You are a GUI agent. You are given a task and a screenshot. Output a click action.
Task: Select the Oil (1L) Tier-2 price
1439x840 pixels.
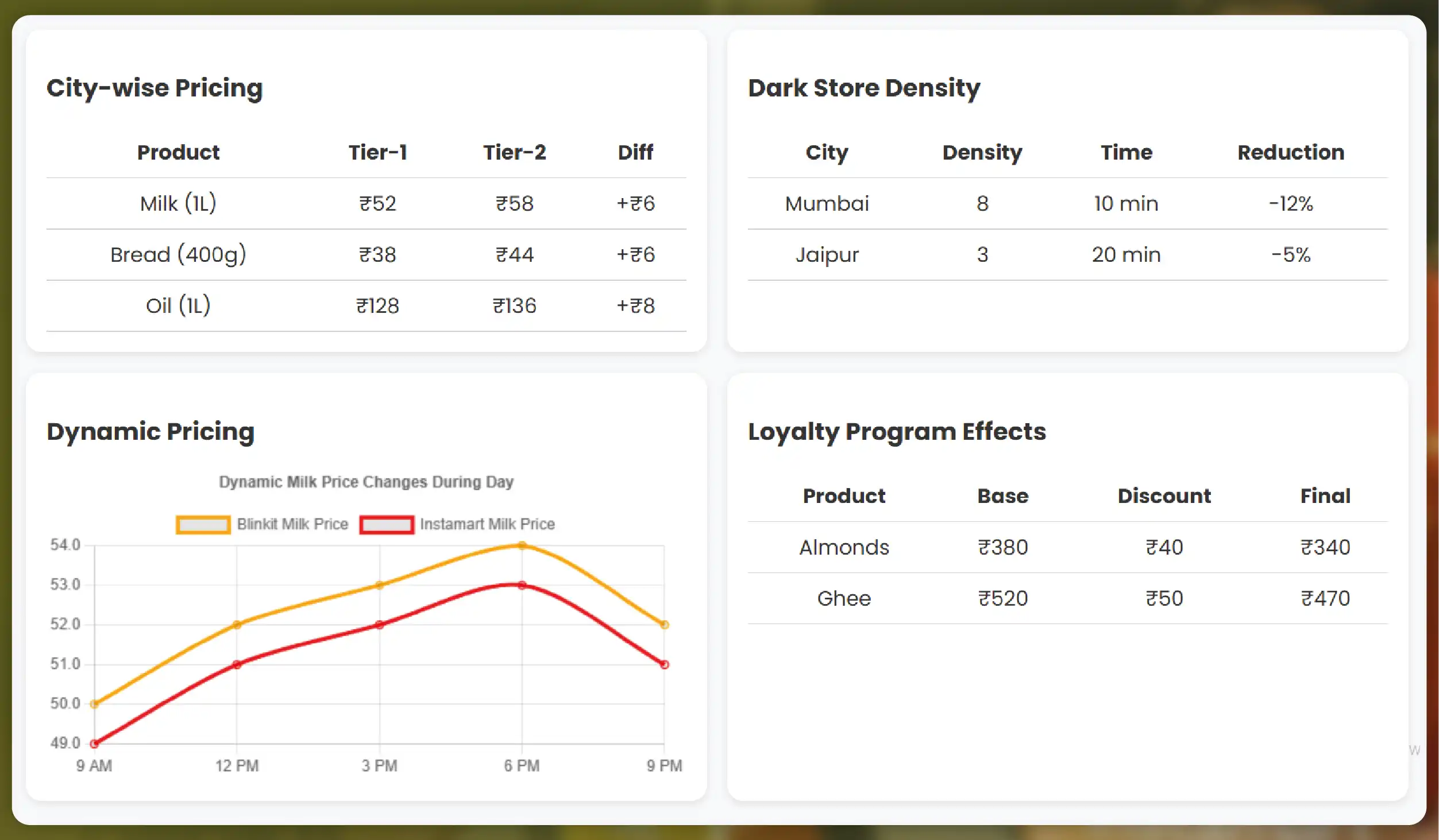click(515, 305)
